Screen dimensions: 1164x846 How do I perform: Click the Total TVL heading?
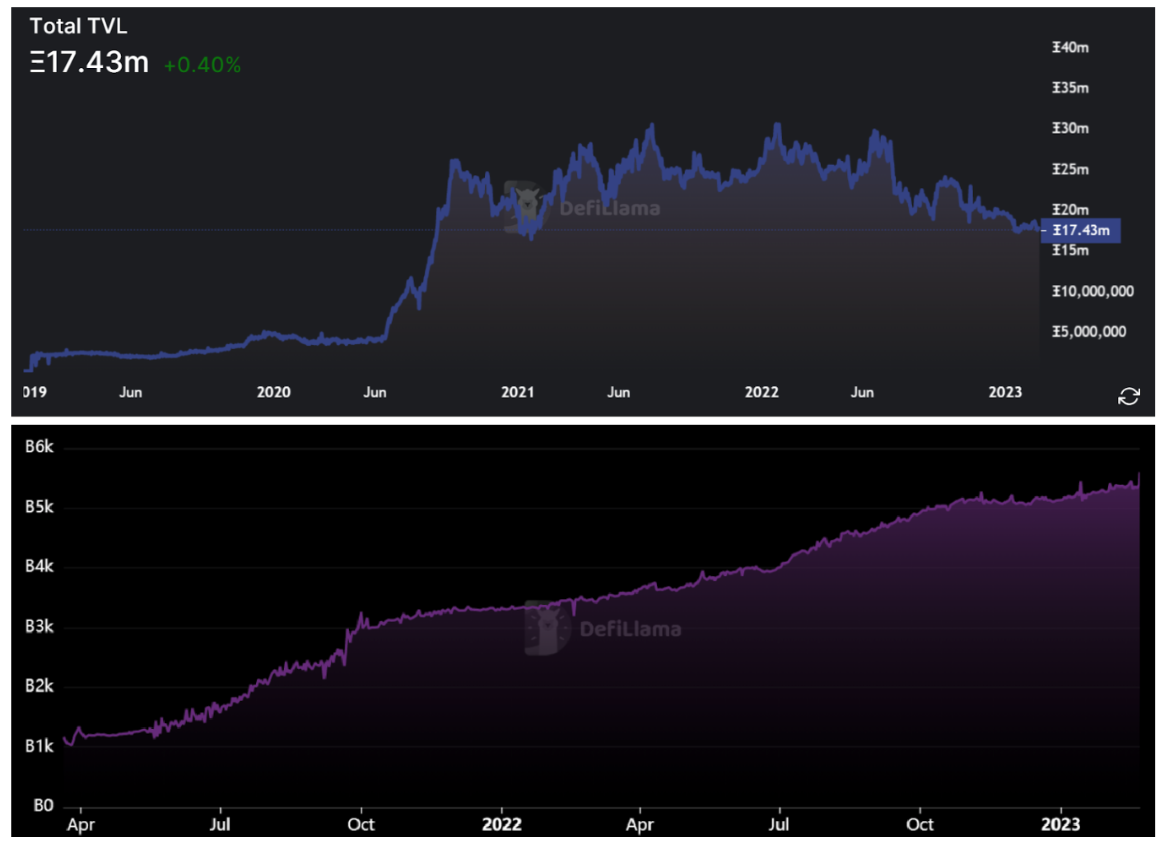click(x=78, y=26)
